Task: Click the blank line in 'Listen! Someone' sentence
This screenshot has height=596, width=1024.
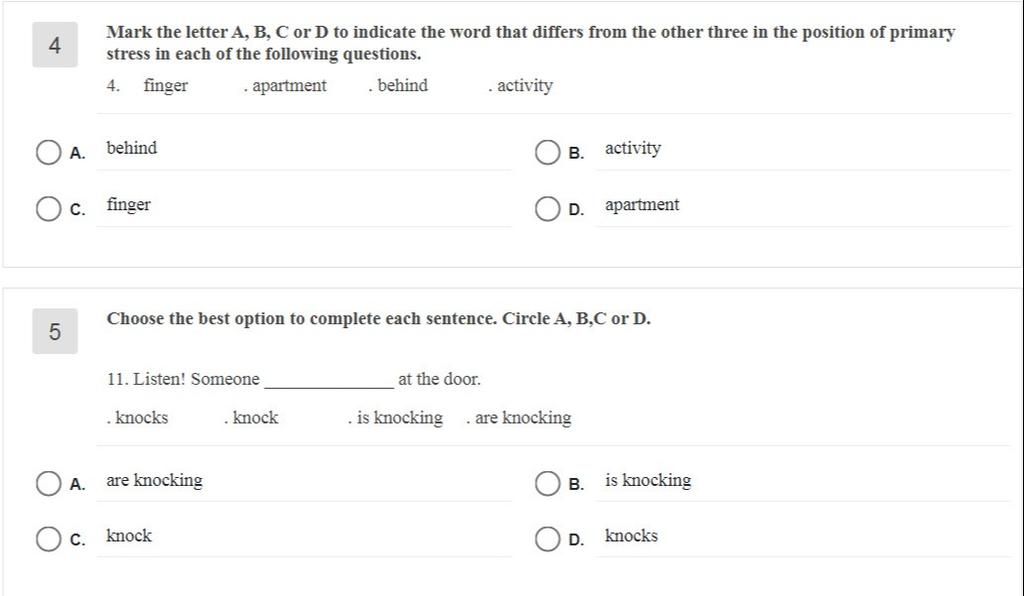Action: (329, 383)
